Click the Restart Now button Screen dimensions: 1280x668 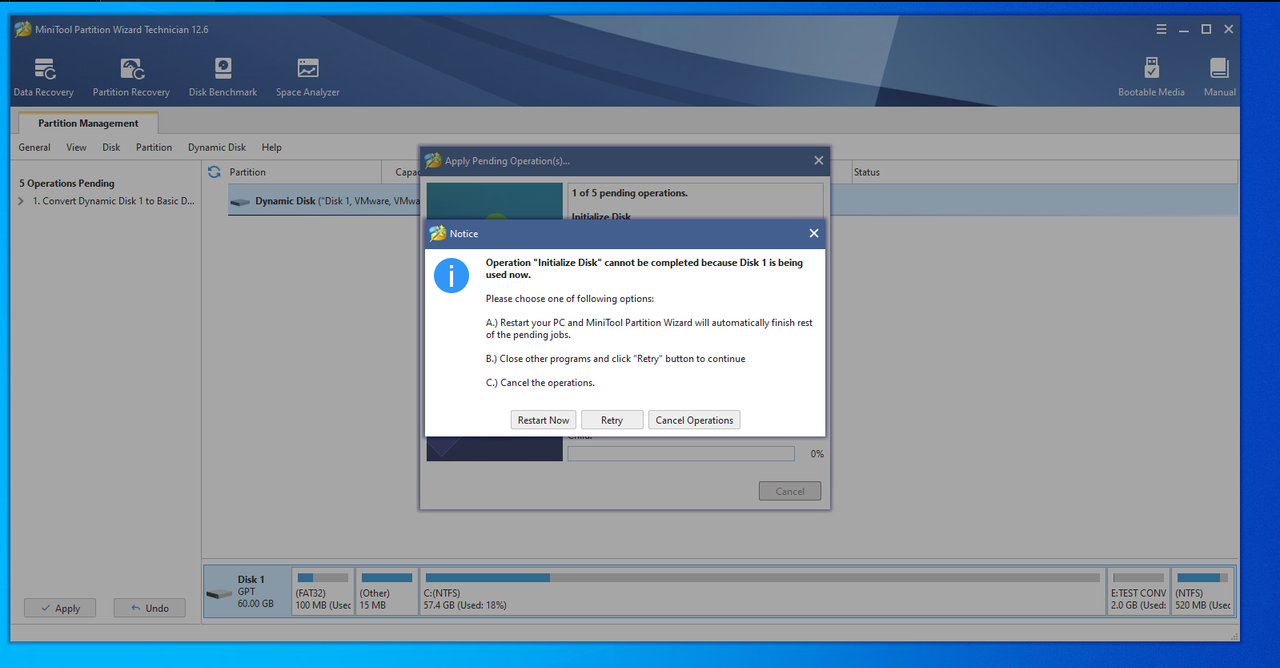(543, 420)
